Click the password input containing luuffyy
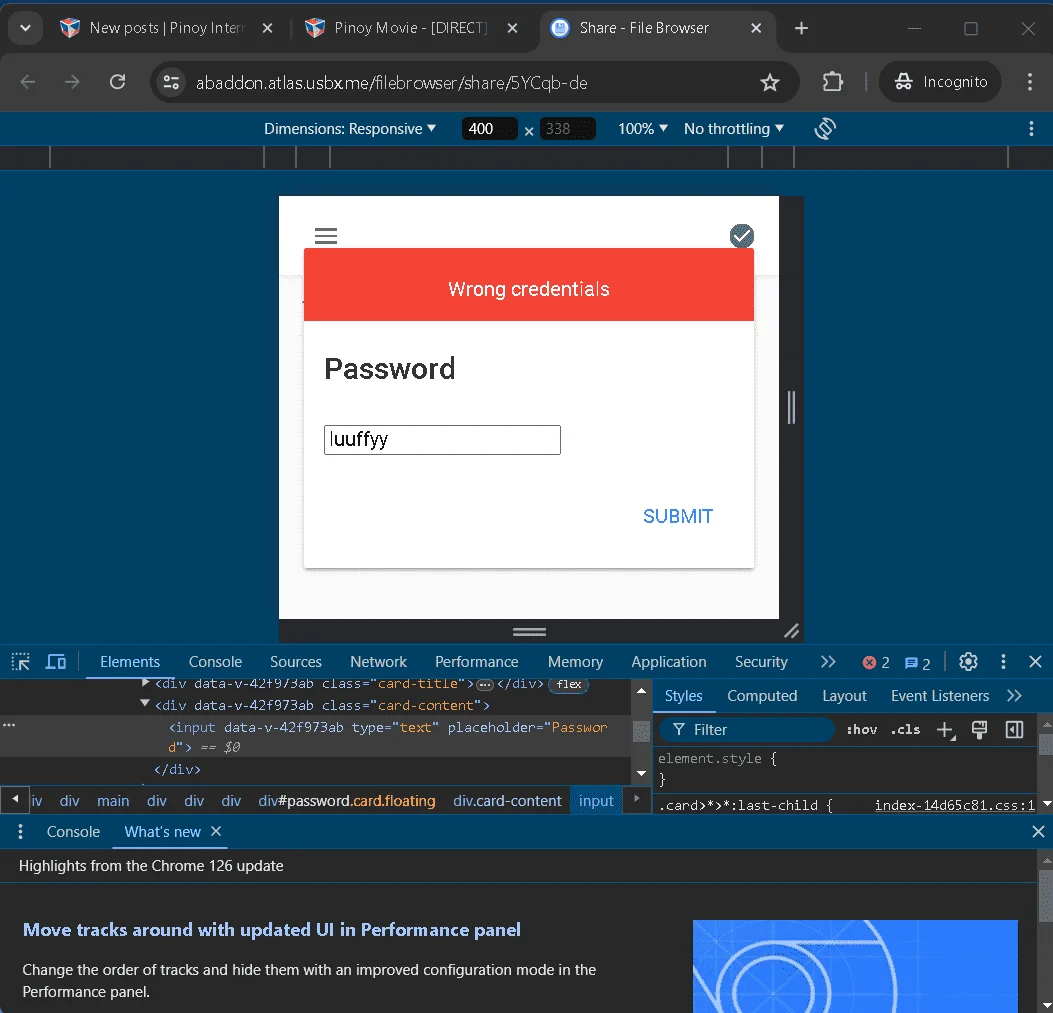 442,440
